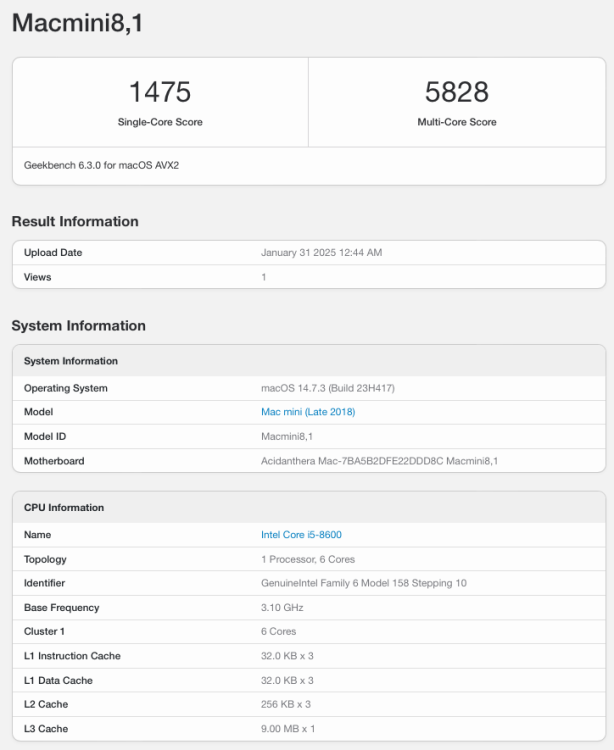Screen dimensions: 614x750
Task: Click the Acidanthera Mac-7BA5B2DFE22DDD8C motherboard value
Action: point(379,461)
